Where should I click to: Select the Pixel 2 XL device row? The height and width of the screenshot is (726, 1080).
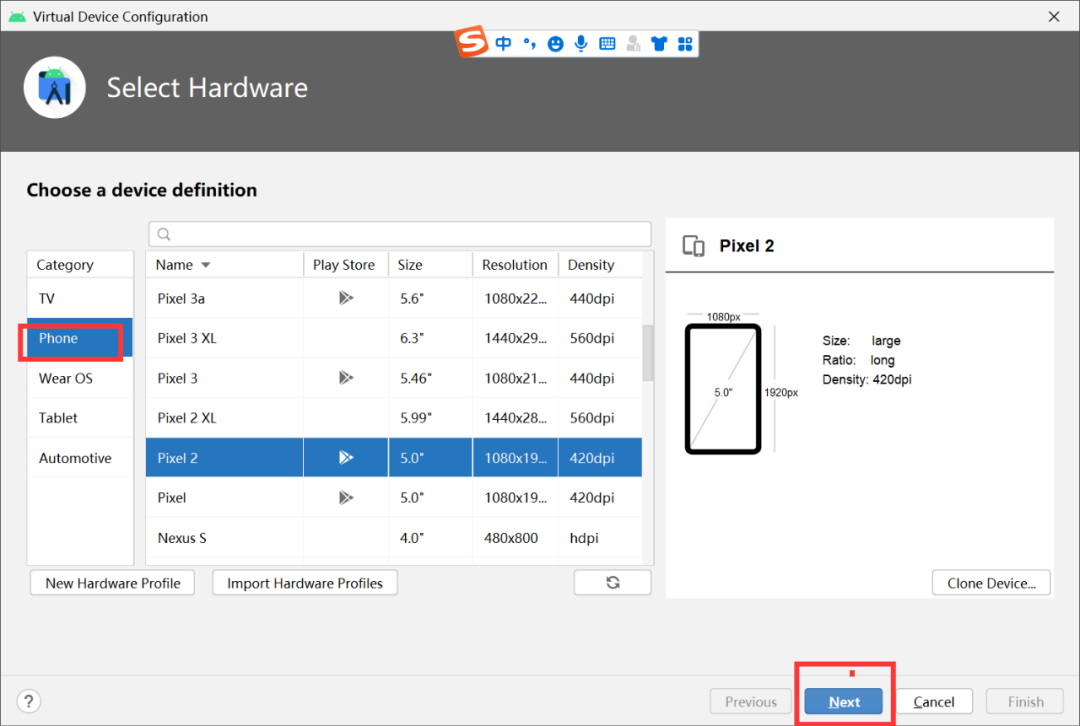click(x=394, y=418)
